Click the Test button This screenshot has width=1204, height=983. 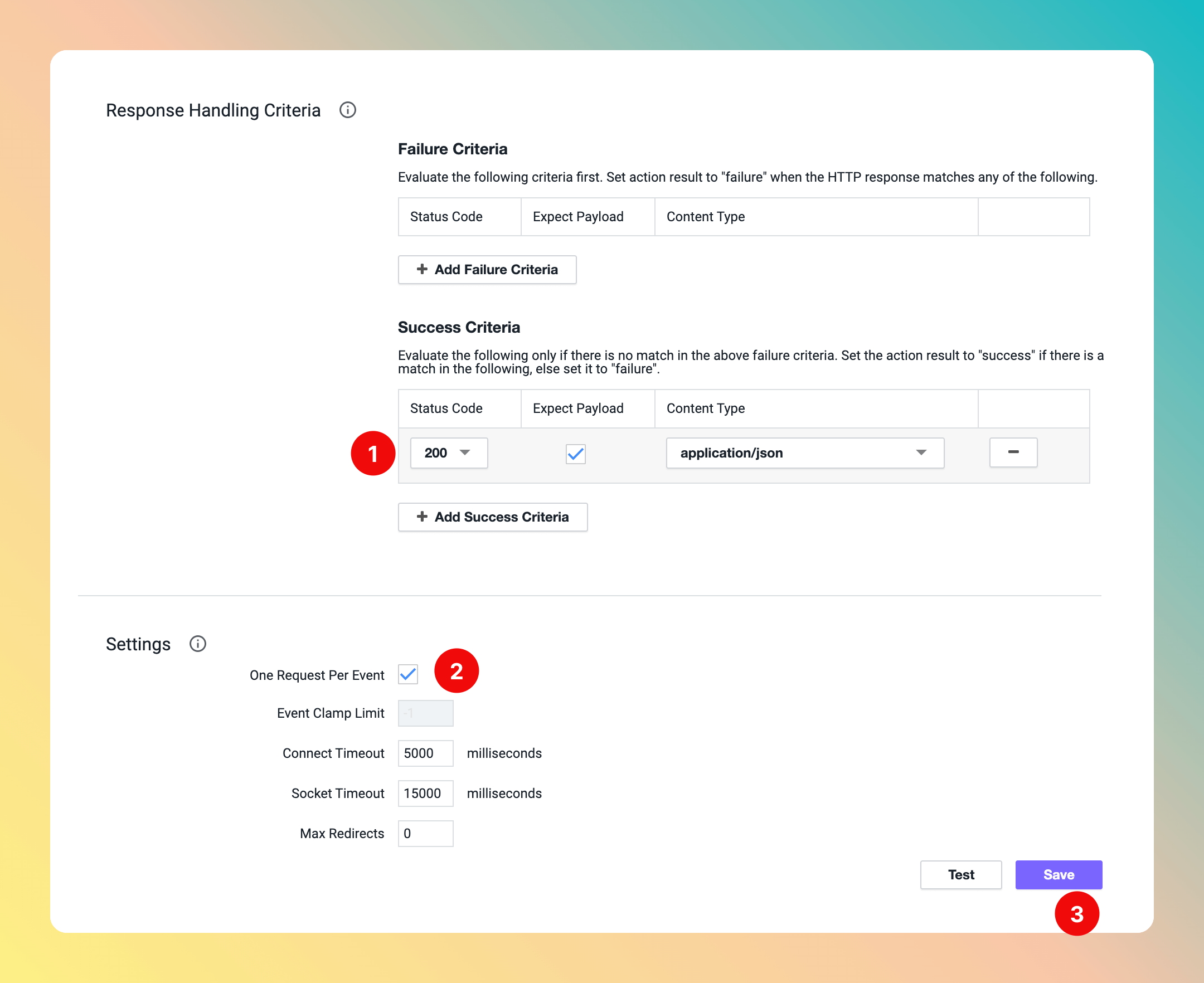(x=960, y=875)
